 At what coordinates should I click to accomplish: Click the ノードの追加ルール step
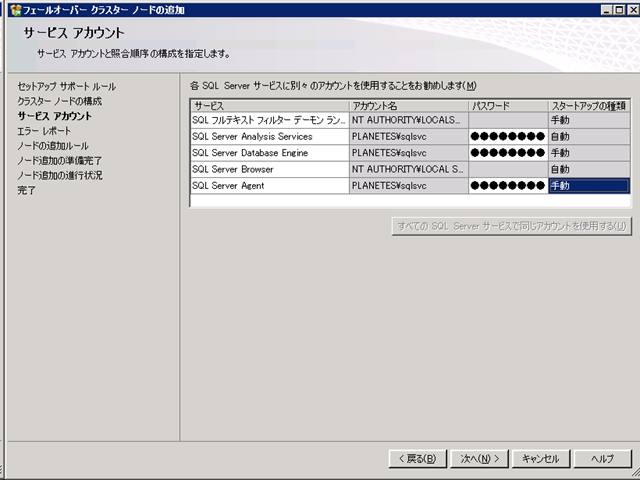(53, 146)
